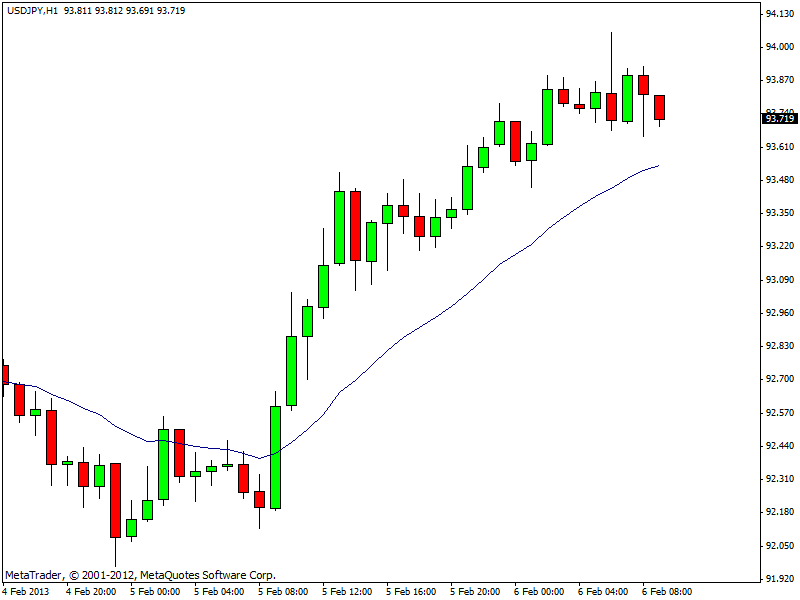Click the 5 Feb 16:00 time label

coord(410,591)
